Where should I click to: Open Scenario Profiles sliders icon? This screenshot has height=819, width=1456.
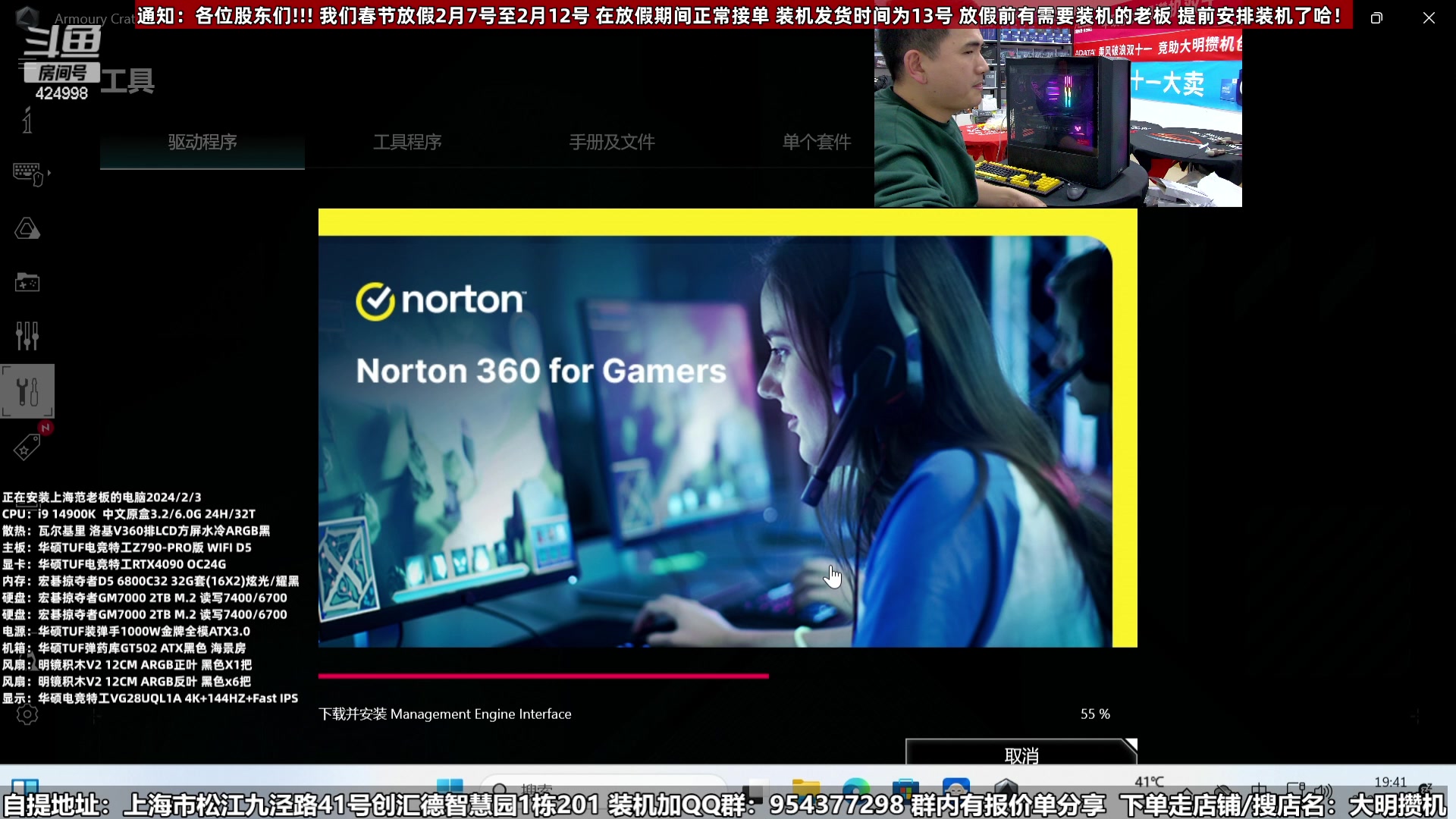point(27,335)
